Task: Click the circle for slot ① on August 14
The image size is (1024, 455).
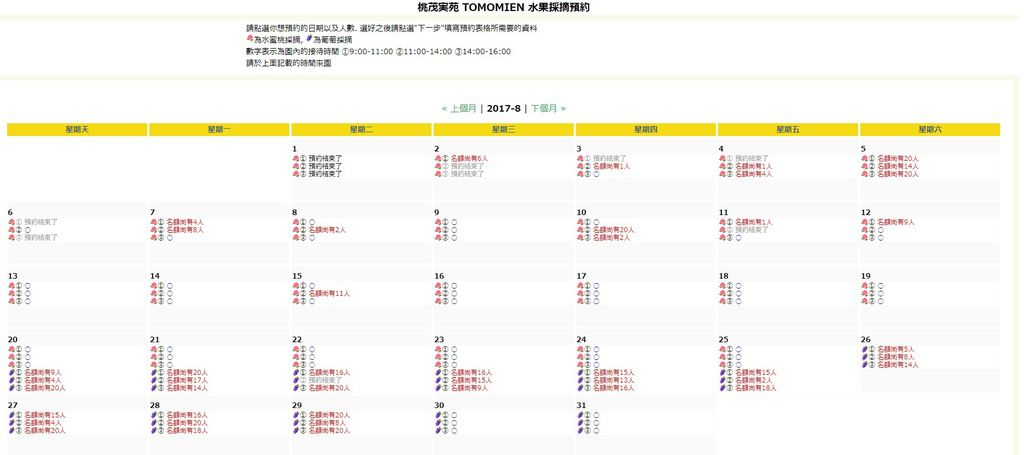Action: coord(170,286)
